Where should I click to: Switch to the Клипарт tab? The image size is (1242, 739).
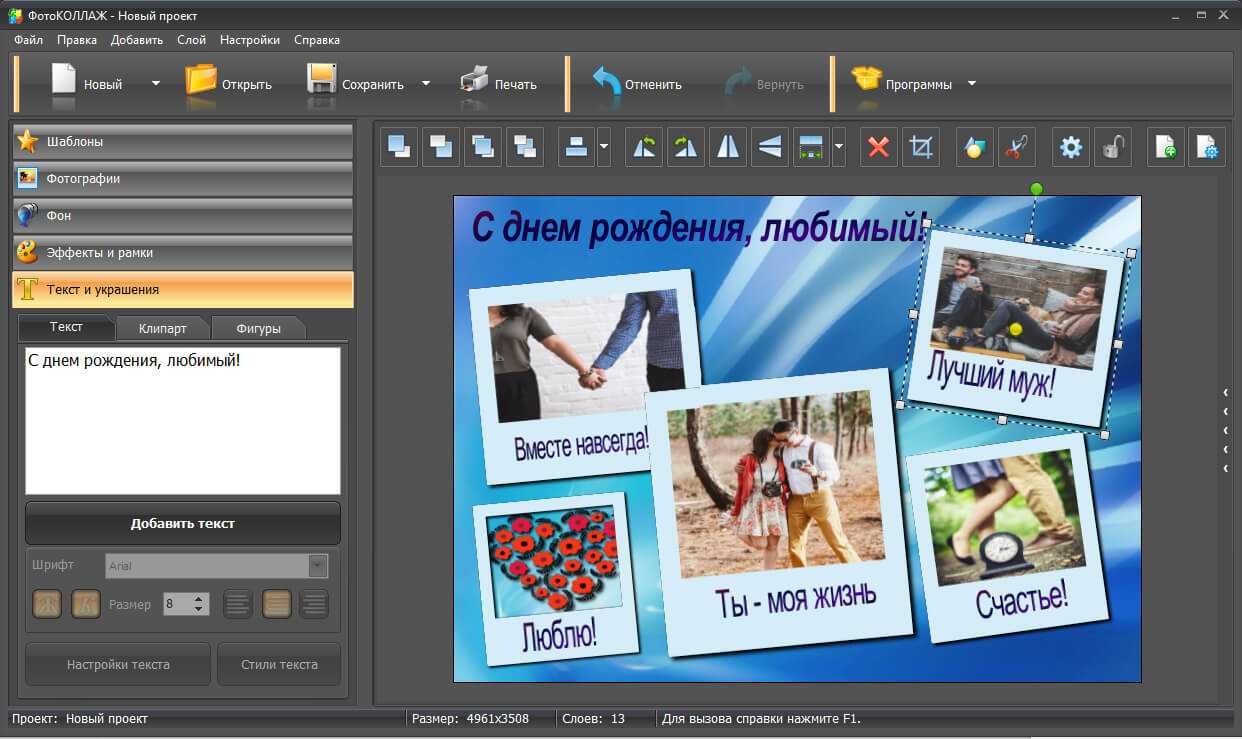(162, 328)
